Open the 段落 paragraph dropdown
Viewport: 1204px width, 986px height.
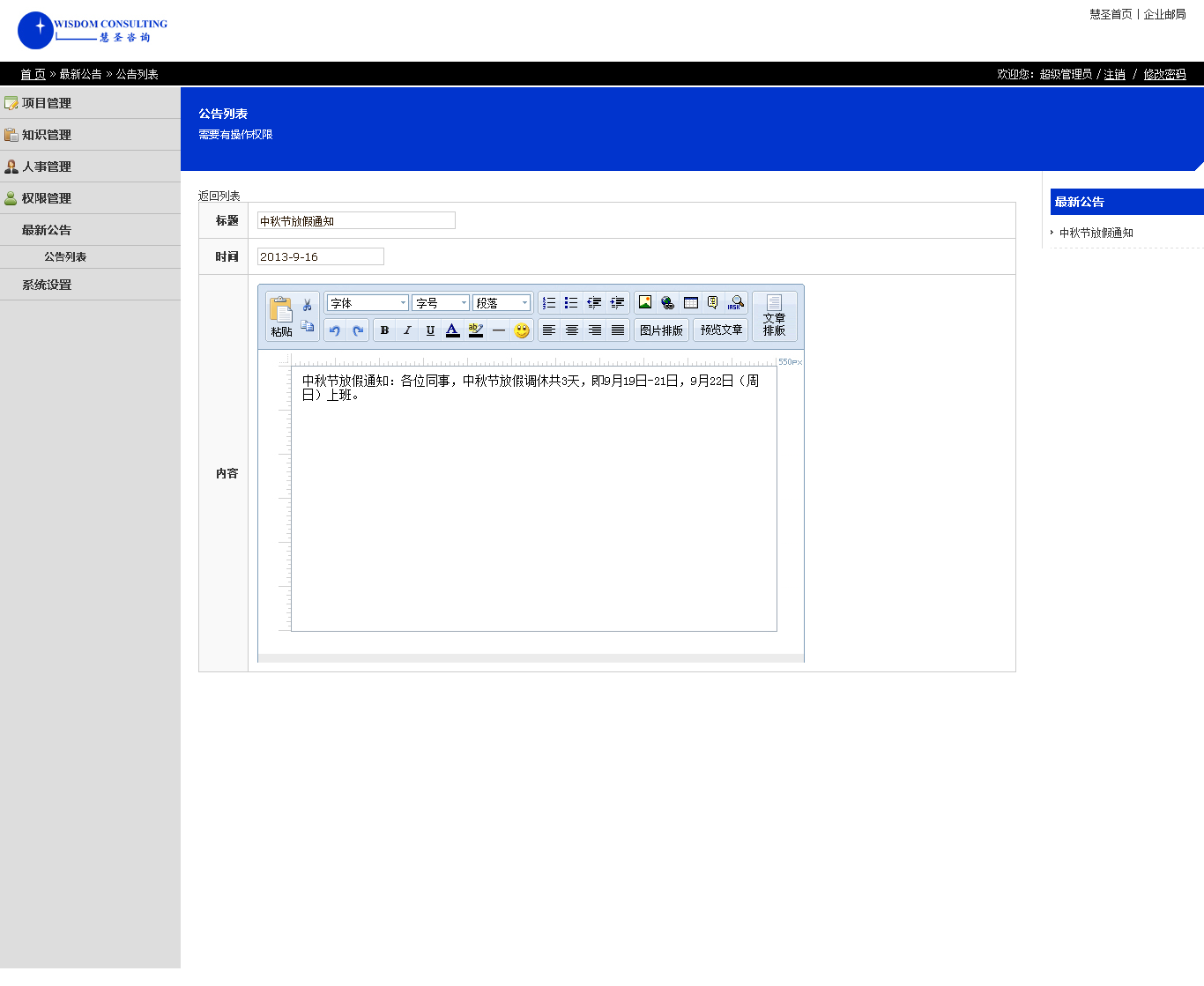pos(502,303)
